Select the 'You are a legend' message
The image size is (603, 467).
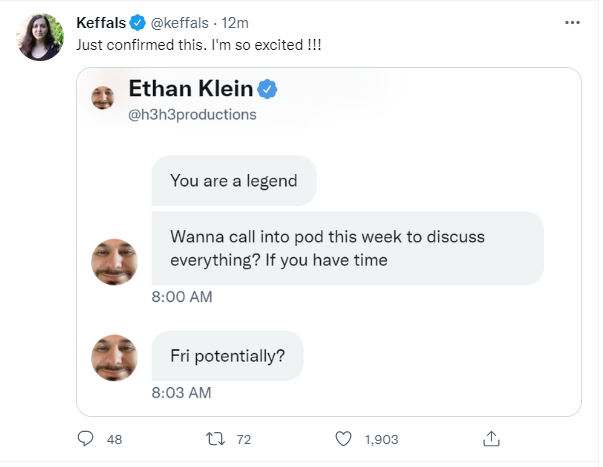click(x=234, y=180)
